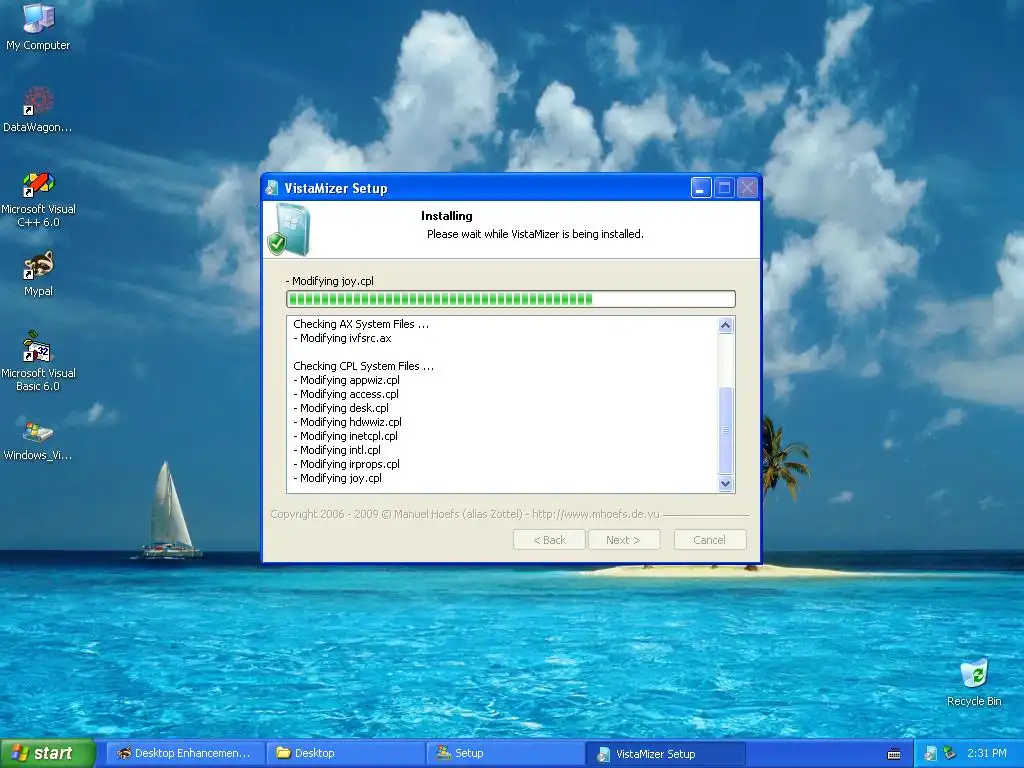Click the installation progress bar
The image size is (1024, 768).
(511, 299)
